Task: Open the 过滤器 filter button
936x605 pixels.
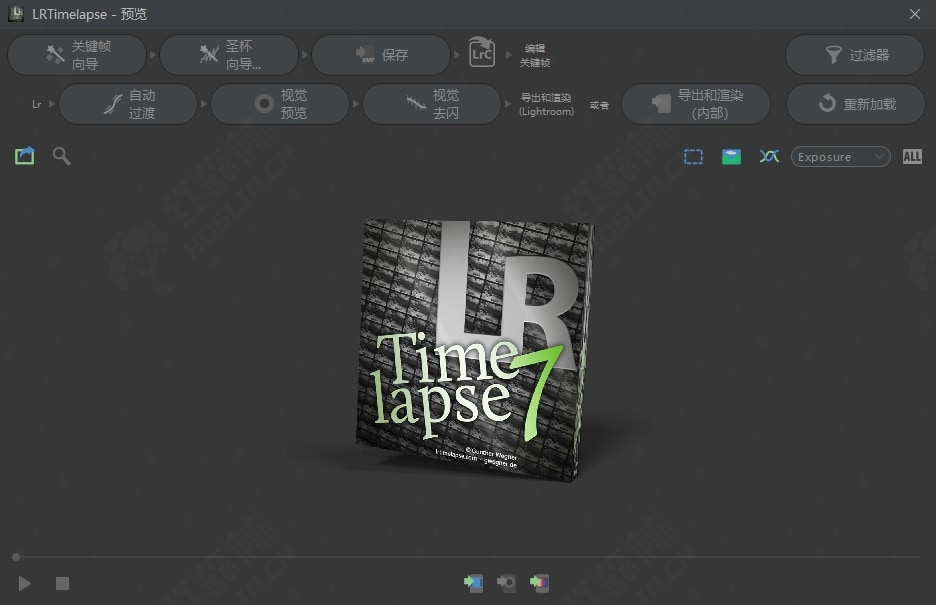Action: click(855, 55)
